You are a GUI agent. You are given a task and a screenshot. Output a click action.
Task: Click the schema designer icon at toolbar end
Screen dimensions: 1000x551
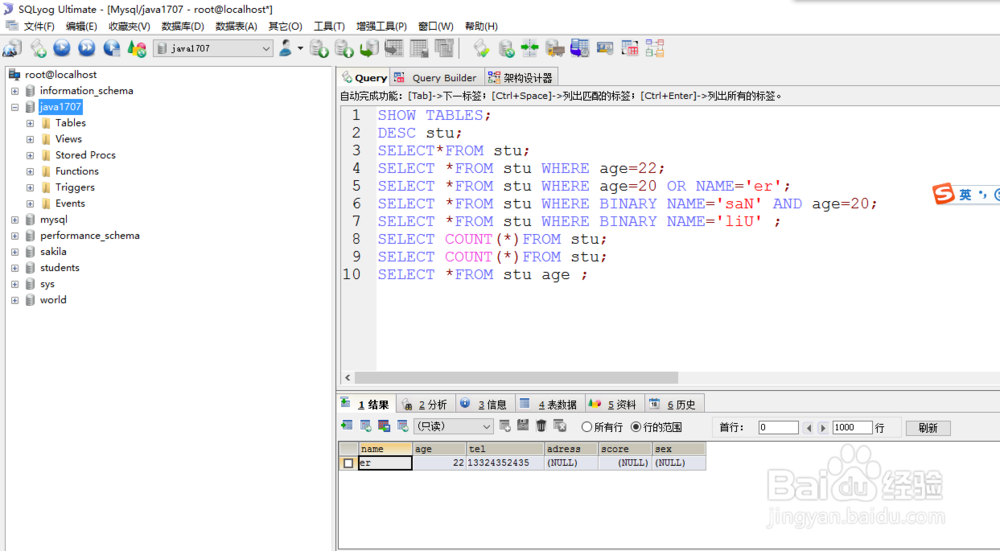click(655, 48)
